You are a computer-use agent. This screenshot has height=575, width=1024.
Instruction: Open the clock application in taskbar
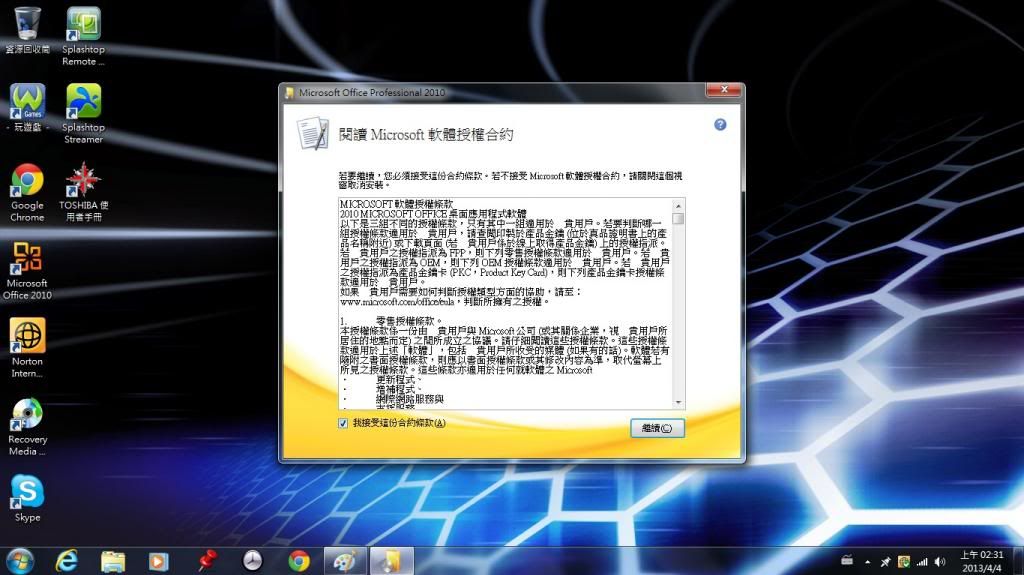click(x=252, y=561)
